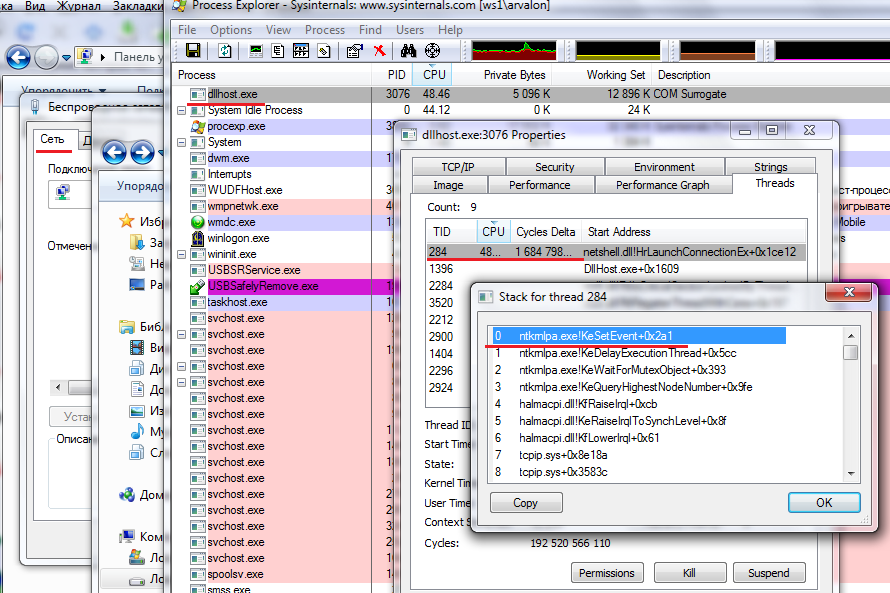Click the Interrupts row icon

[x=198, y=174]
